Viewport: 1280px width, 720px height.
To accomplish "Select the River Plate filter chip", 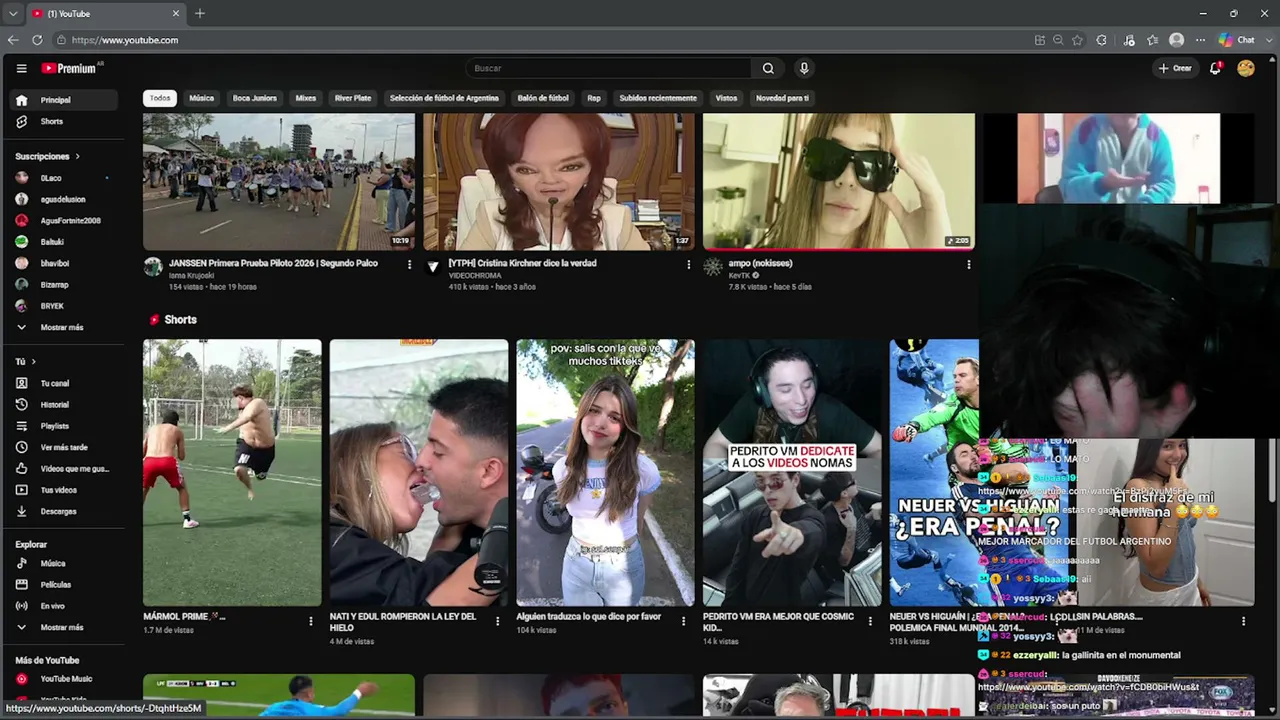I will point(353,98).
